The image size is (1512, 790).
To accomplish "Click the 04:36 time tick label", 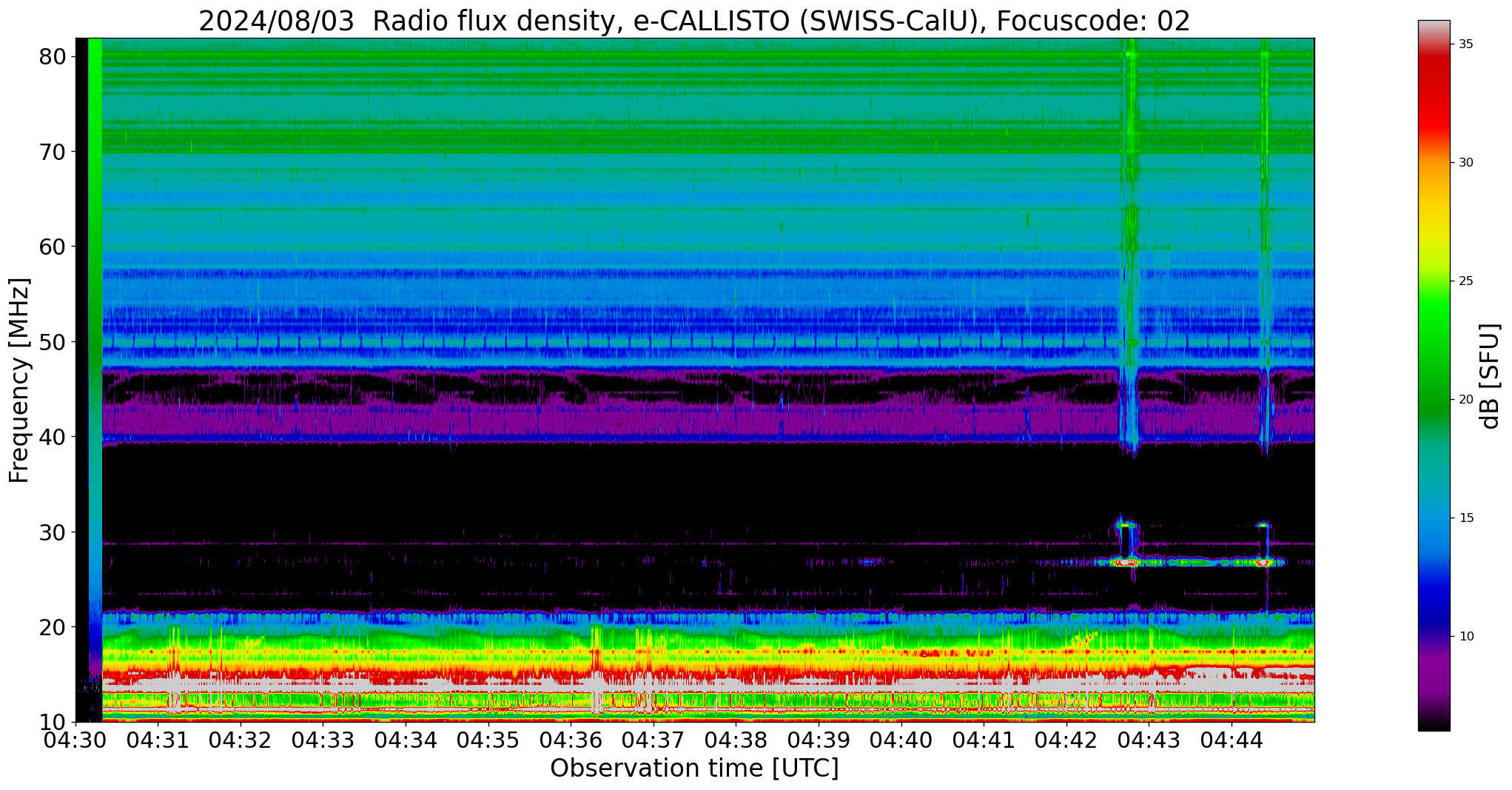I will pyautogui.click(x=571, y=740).
